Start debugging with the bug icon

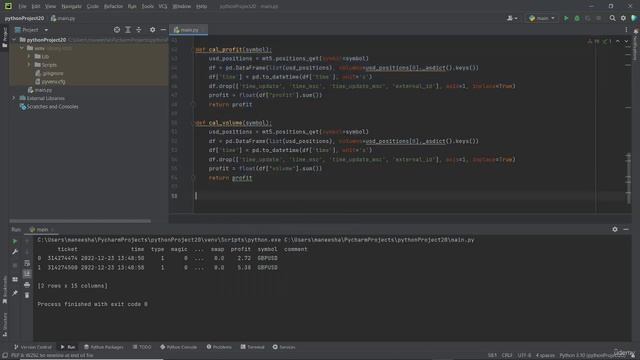pyautogui.click(x=577, y=18)
